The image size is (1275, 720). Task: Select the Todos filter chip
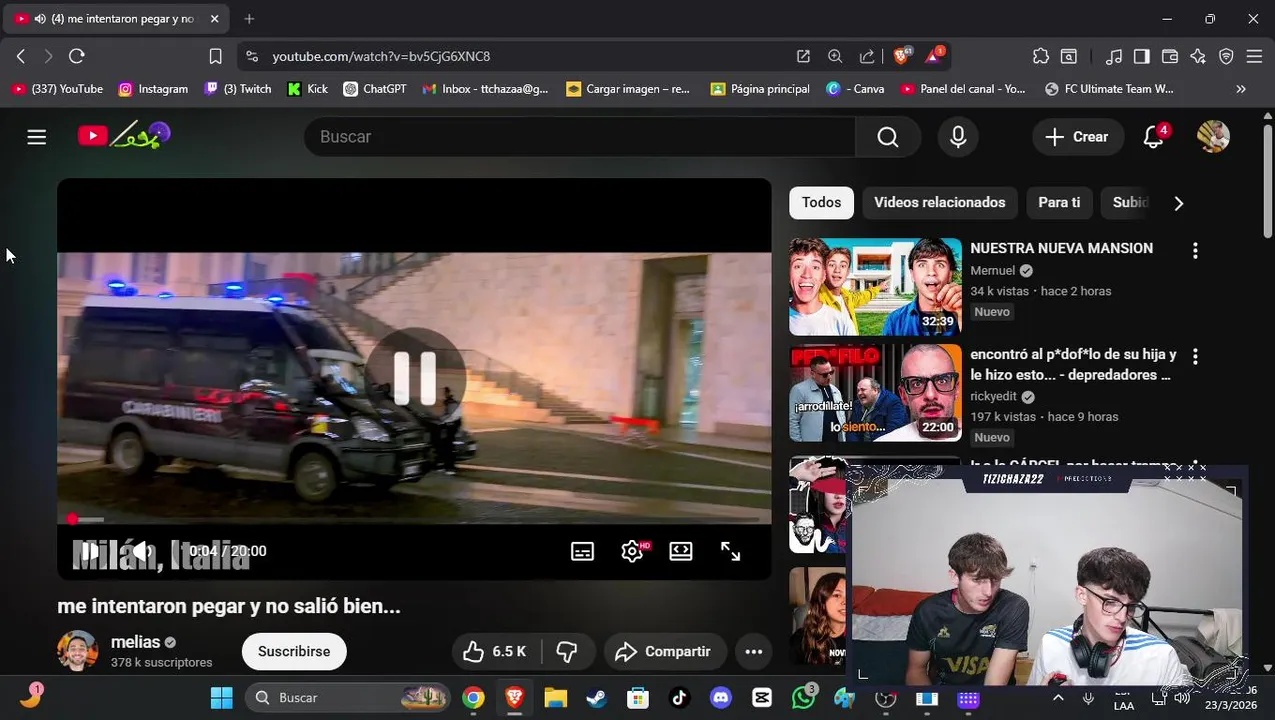(821, 203)
